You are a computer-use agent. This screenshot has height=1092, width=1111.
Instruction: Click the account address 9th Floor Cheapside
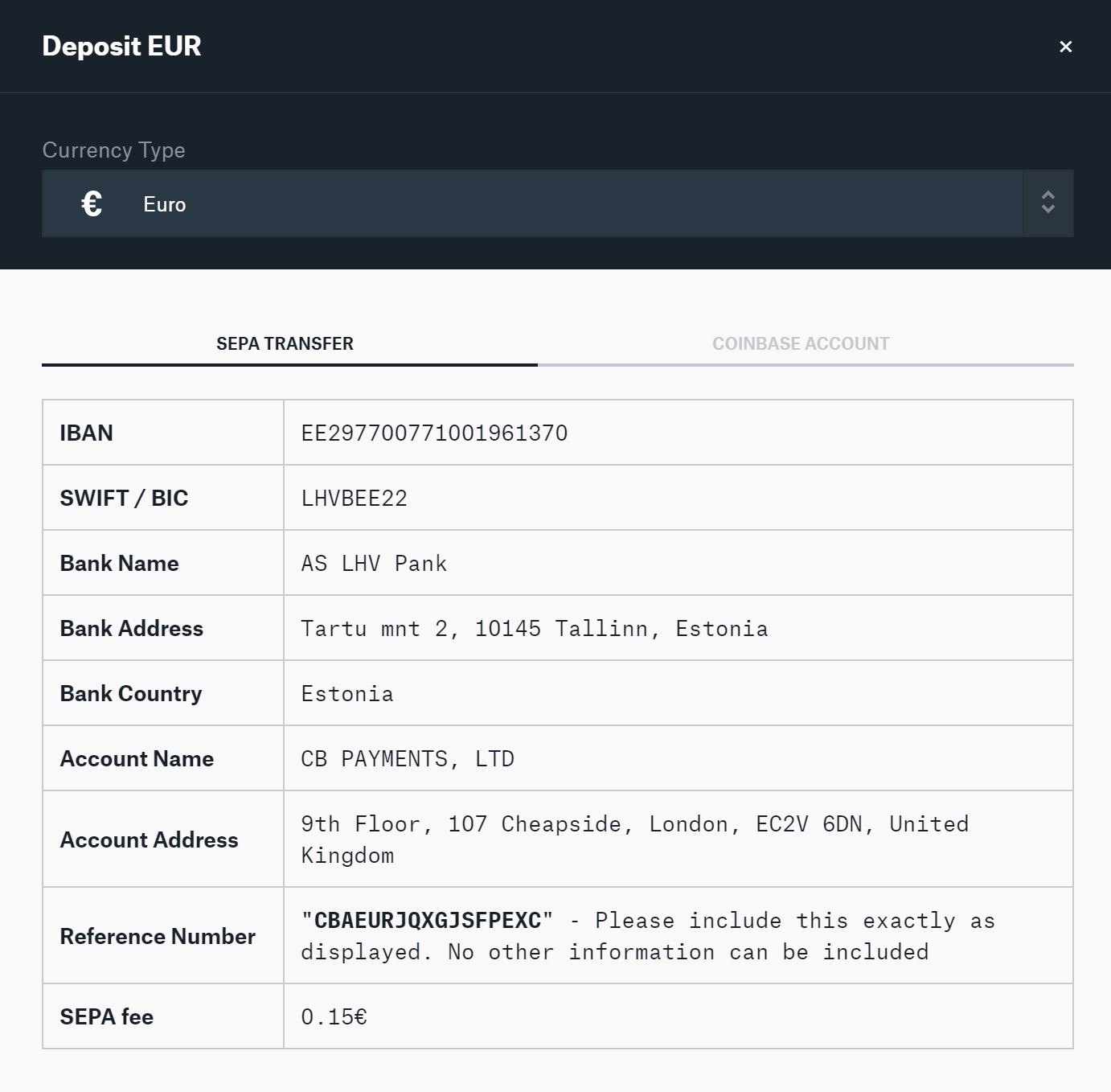click(635, 840)
